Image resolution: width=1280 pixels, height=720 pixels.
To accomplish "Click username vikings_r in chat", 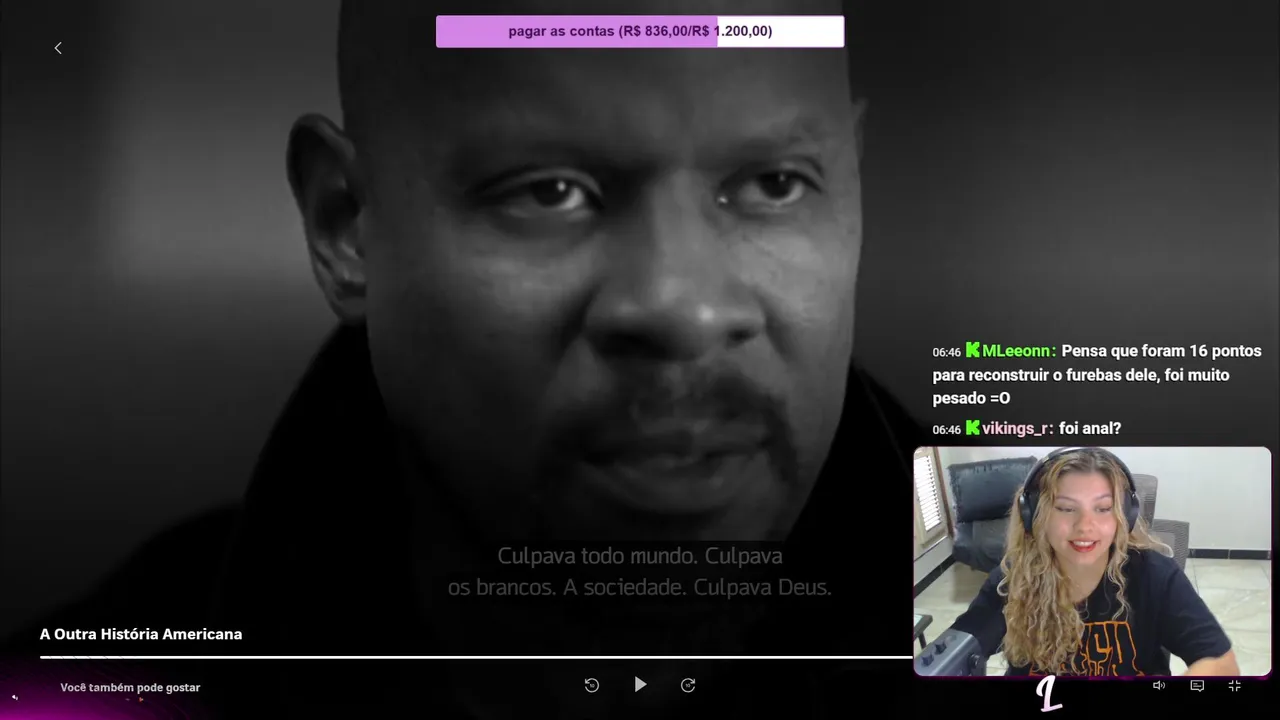I will (x=1017, y=428).
